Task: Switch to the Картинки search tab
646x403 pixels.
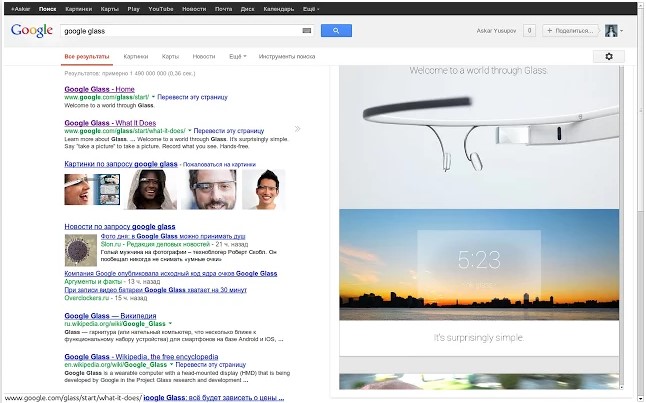Action: pyautogui.click(x=136, y=57)
